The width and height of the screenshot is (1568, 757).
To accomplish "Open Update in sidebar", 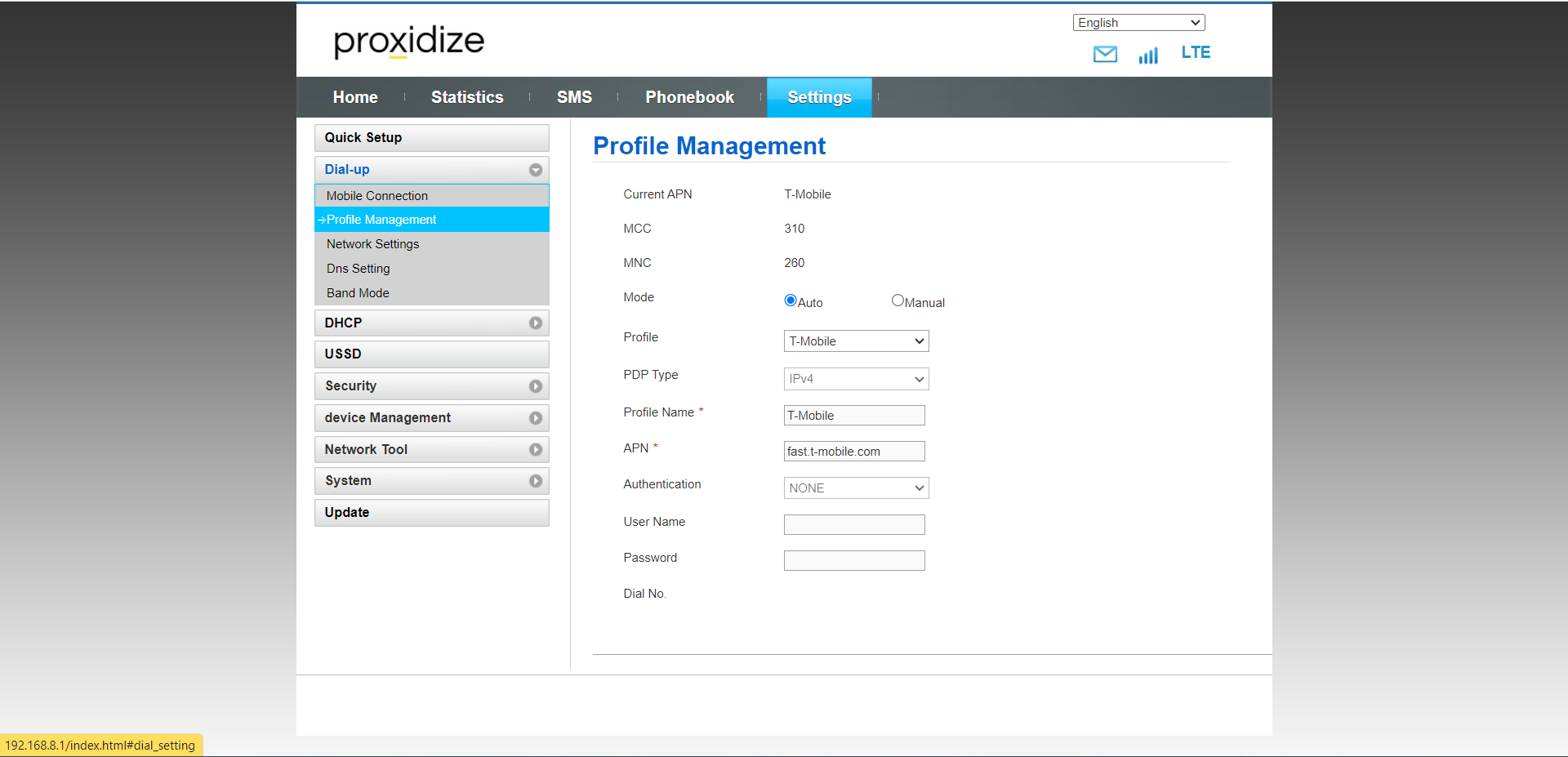I will point(432,513).
